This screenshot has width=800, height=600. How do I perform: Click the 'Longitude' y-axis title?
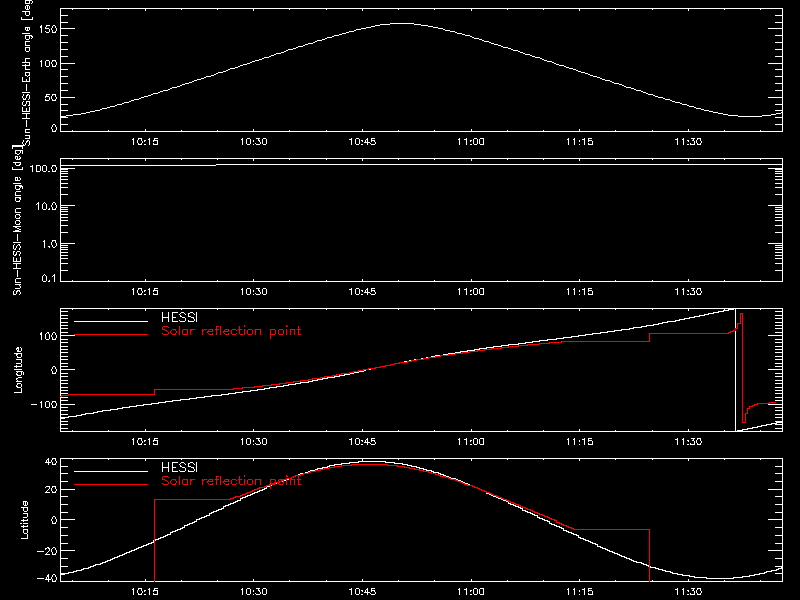click(x=18, y=370)
